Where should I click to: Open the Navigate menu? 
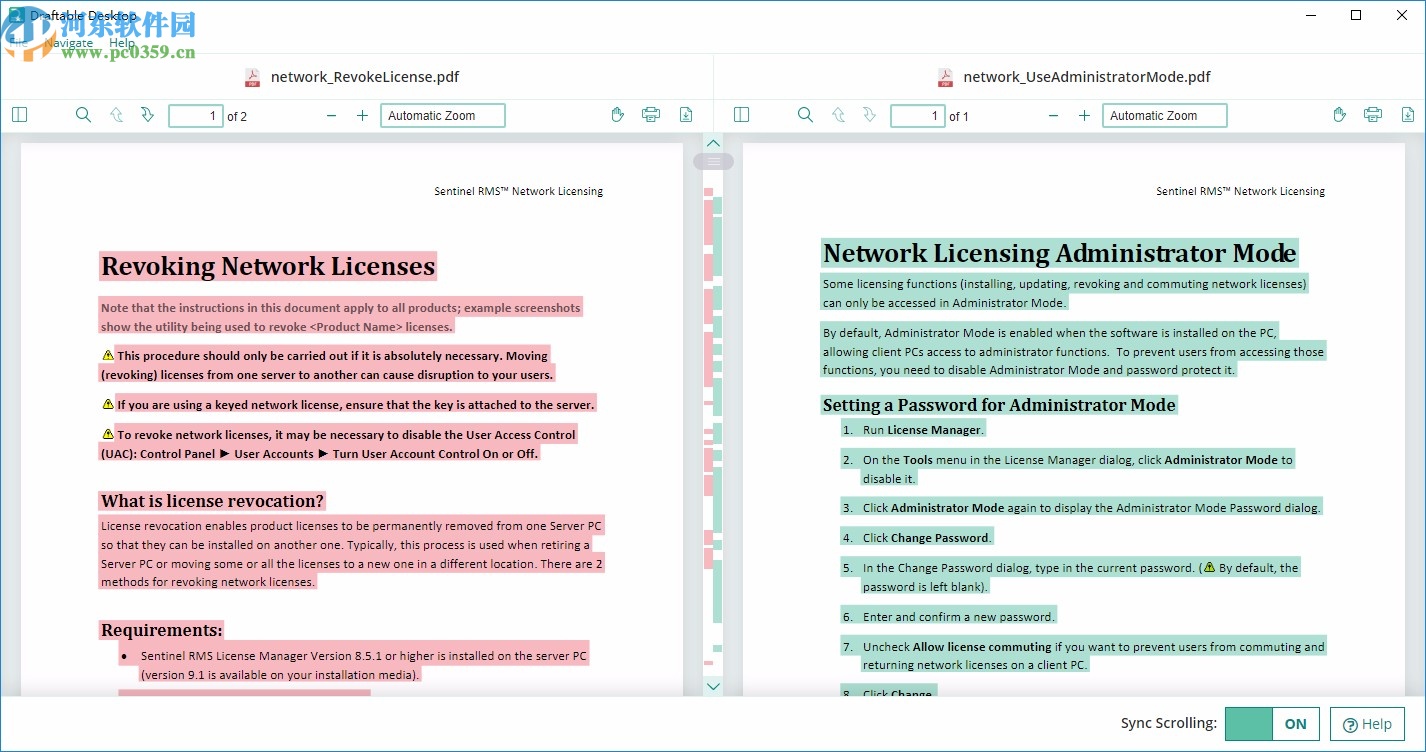(x=68, y=43)
